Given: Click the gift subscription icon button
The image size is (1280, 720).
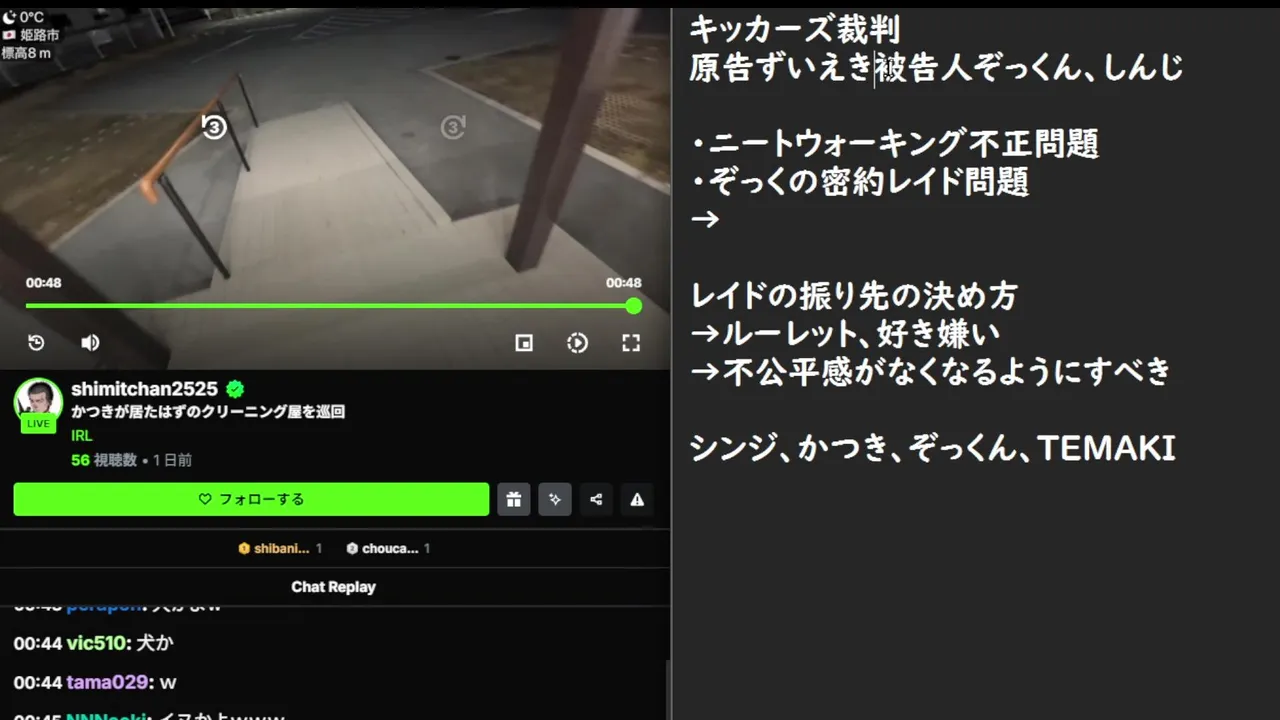Looking at the screenshot, I should tap(514, 499).
